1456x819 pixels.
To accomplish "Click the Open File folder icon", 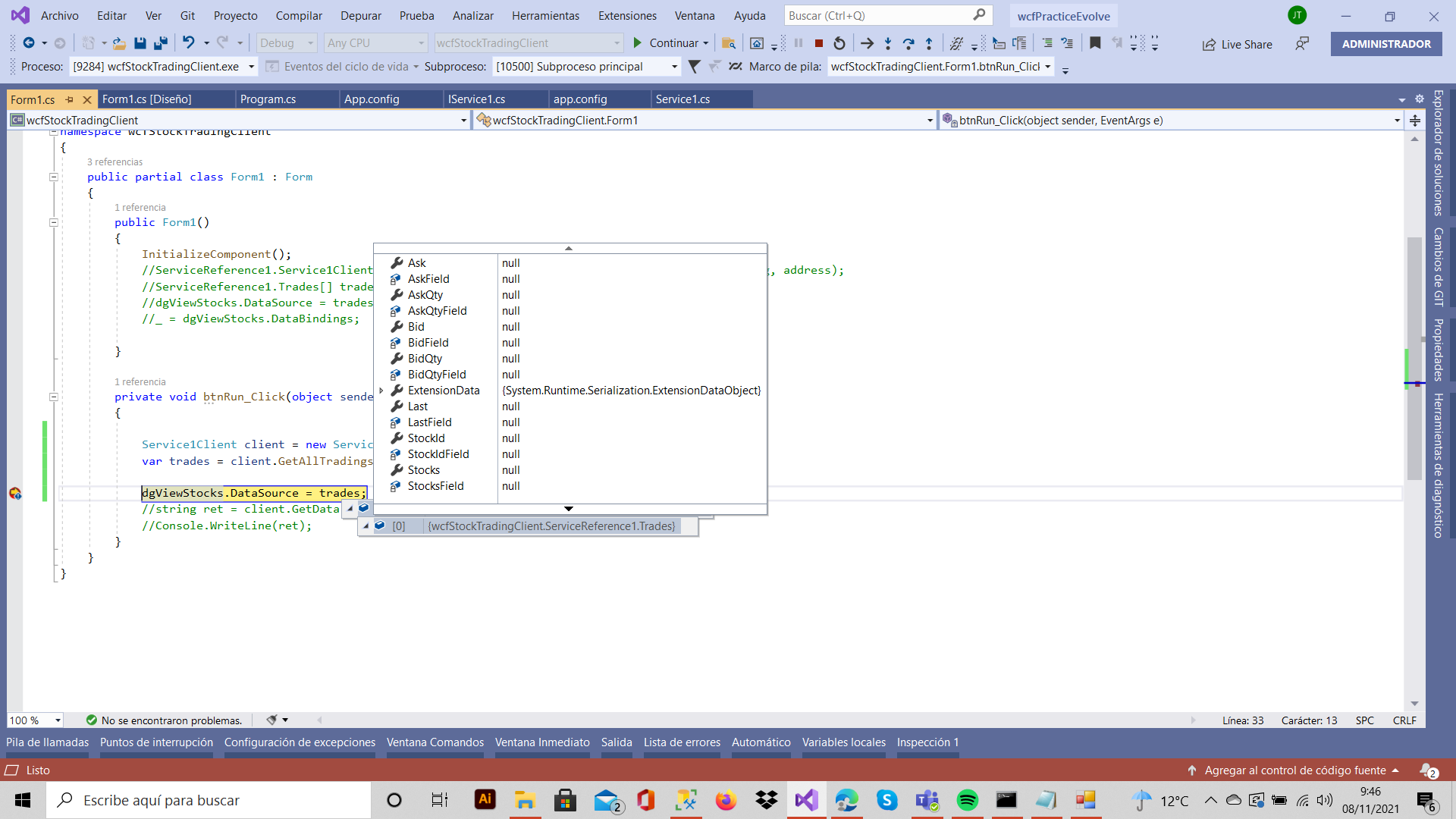I will click(x=119, y=43).
